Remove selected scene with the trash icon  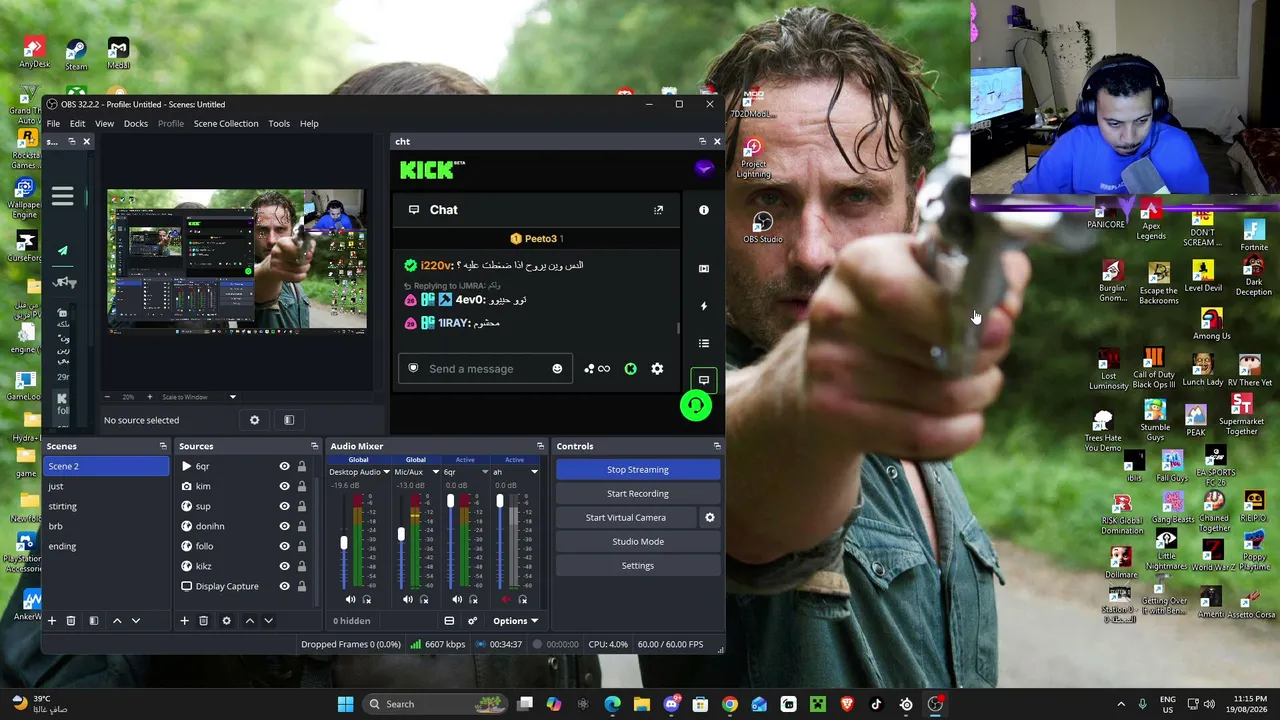(71, 621)
